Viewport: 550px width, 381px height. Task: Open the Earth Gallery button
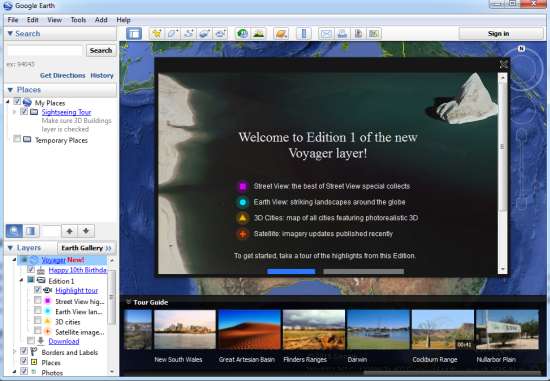[x=86, y=248]
